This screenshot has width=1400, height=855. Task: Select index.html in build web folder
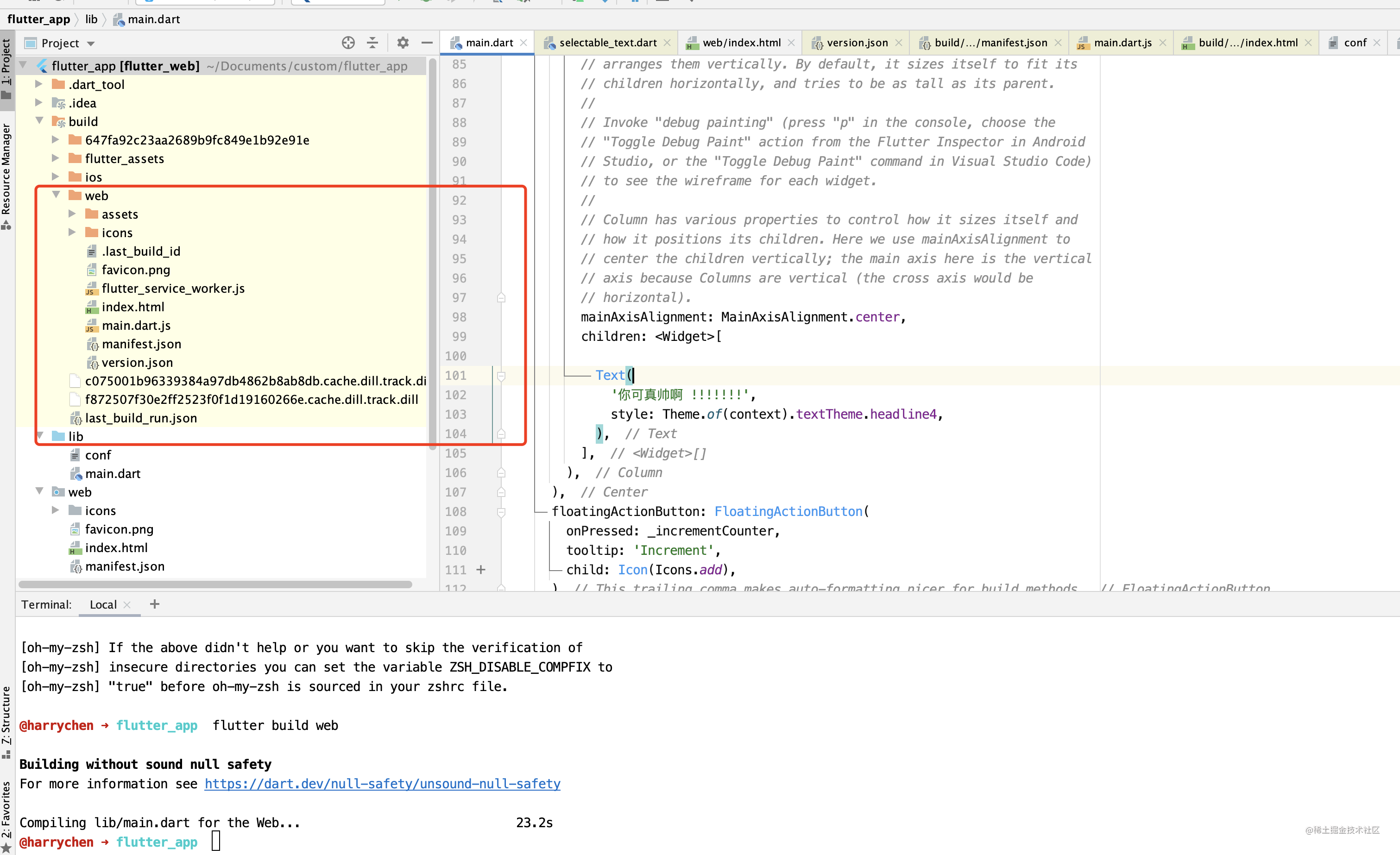coord(133,307)
